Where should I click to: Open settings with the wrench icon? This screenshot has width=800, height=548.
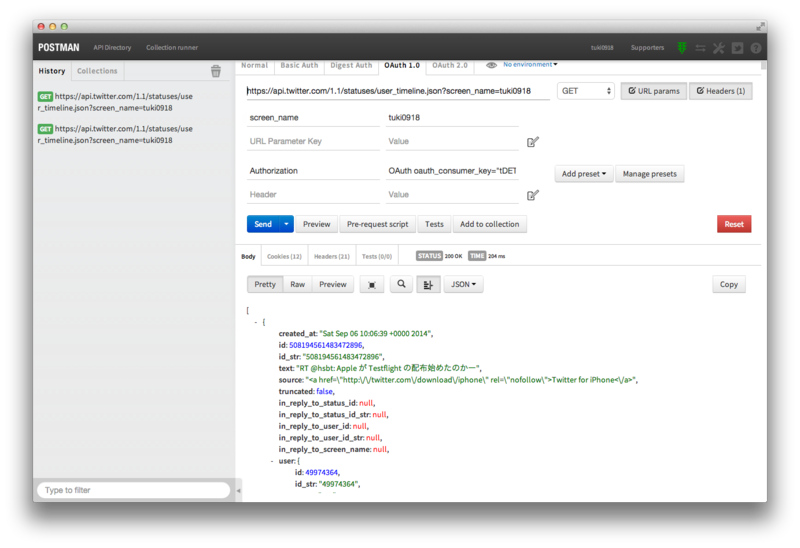(x=719, y=48)
